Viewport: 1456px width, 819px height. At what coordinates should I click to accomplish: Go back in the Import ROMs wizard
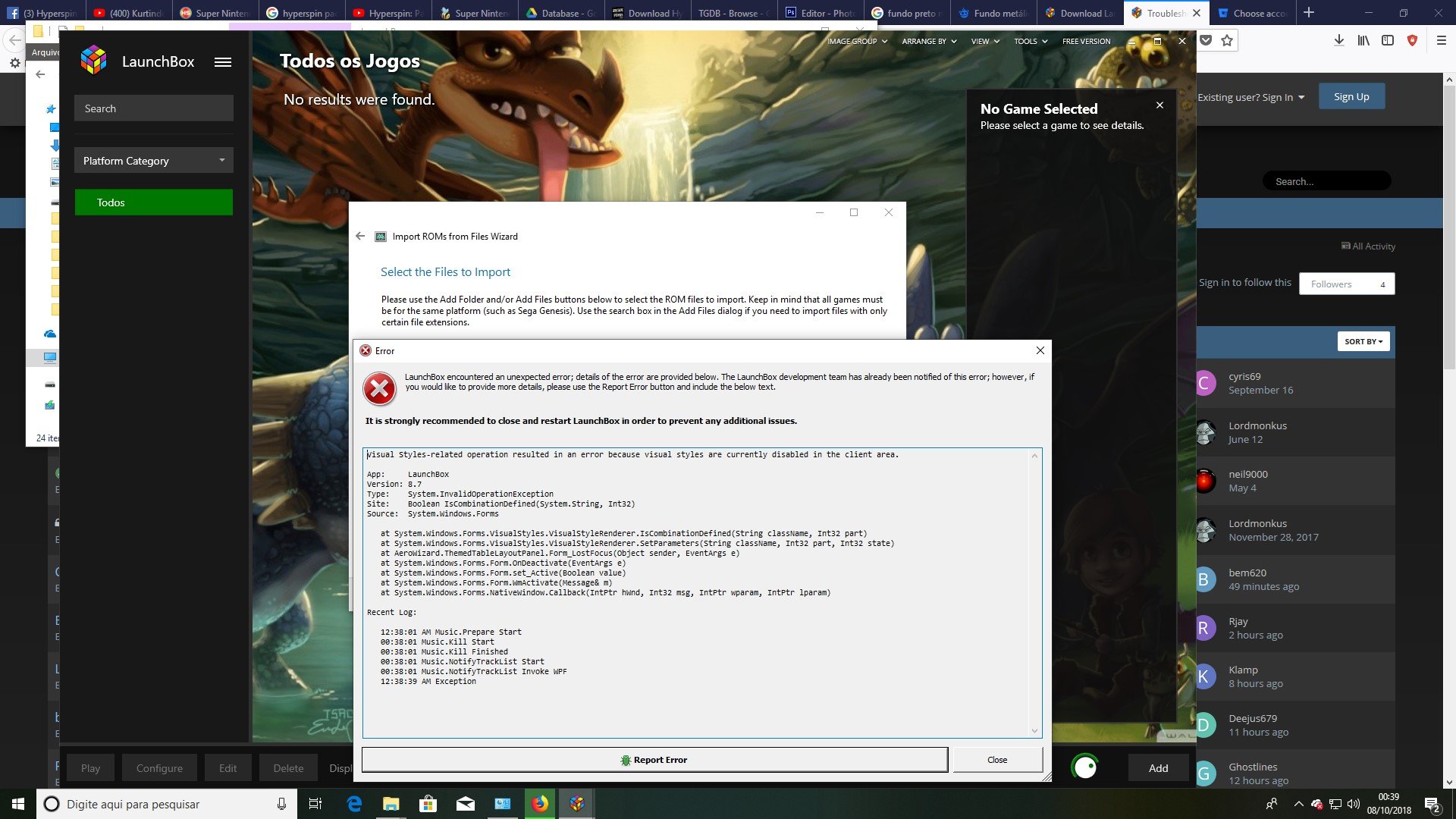[360, 236]
